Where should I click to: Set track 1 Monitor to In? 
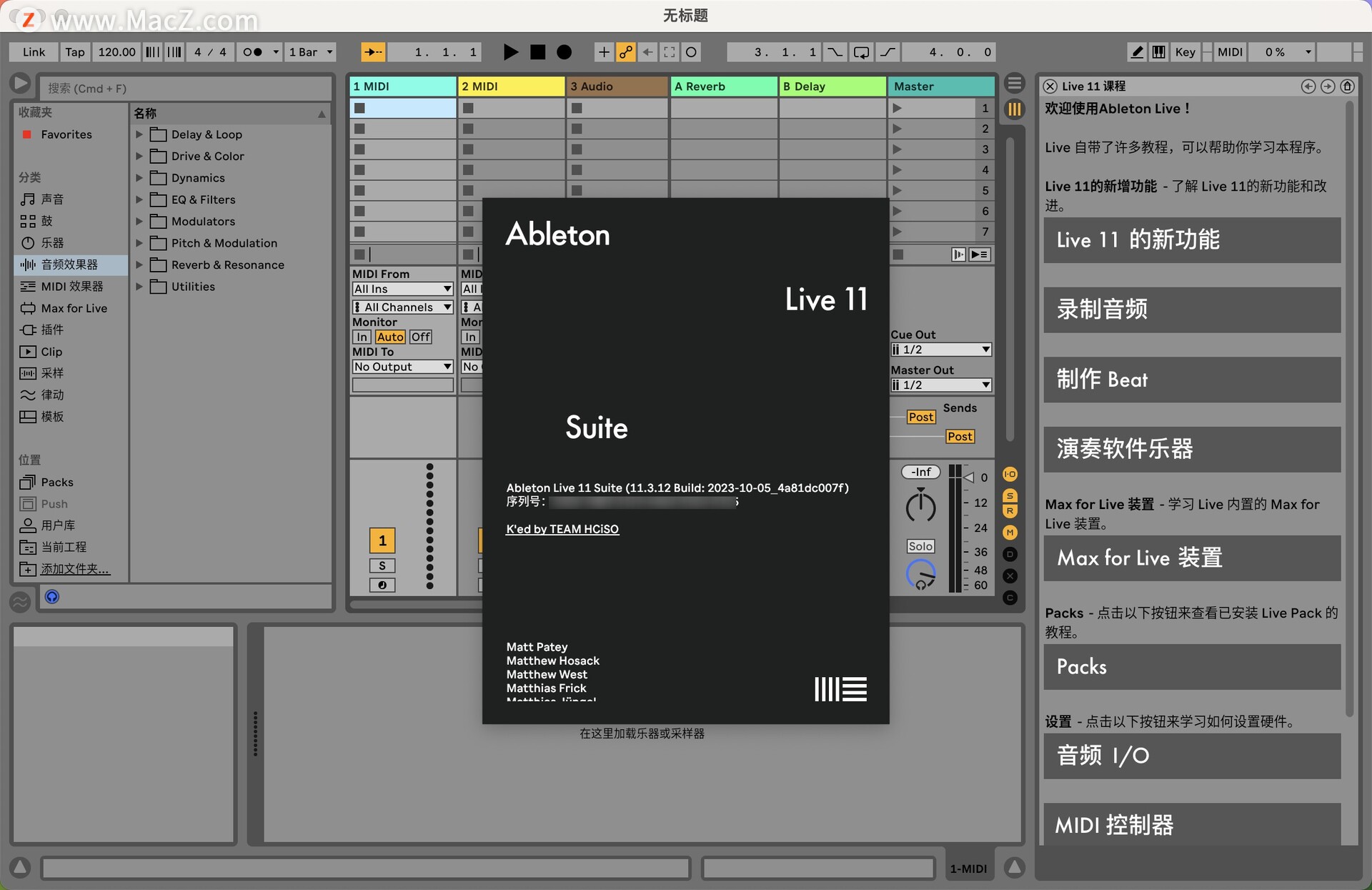point(362,337)
